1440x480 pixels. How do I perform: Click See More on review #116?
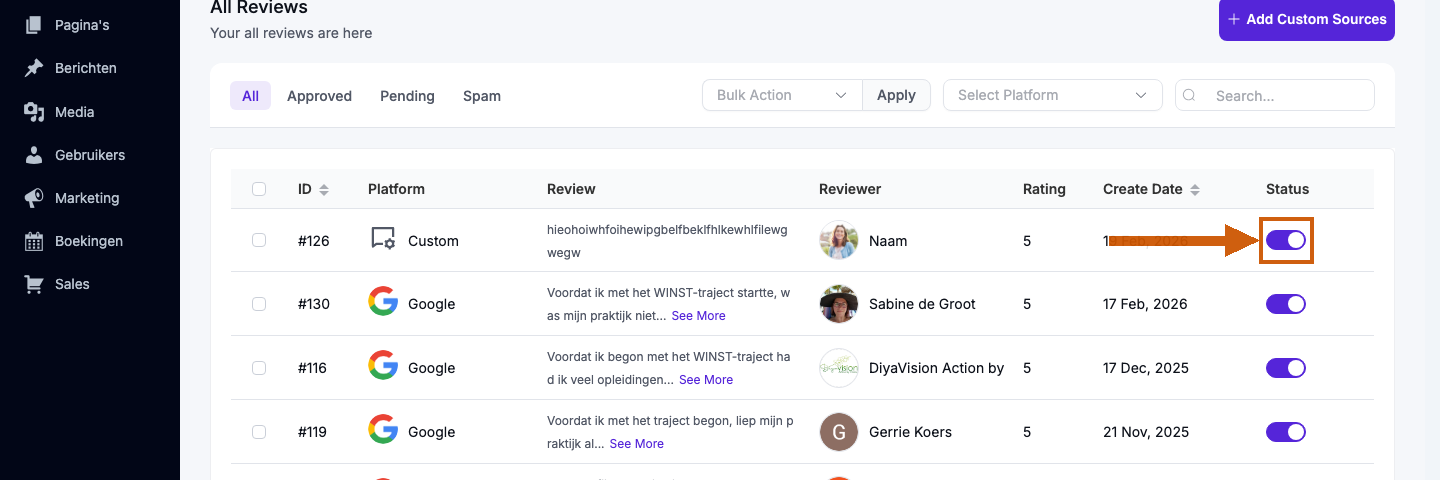pyautogui.click(x=706, y=379)
